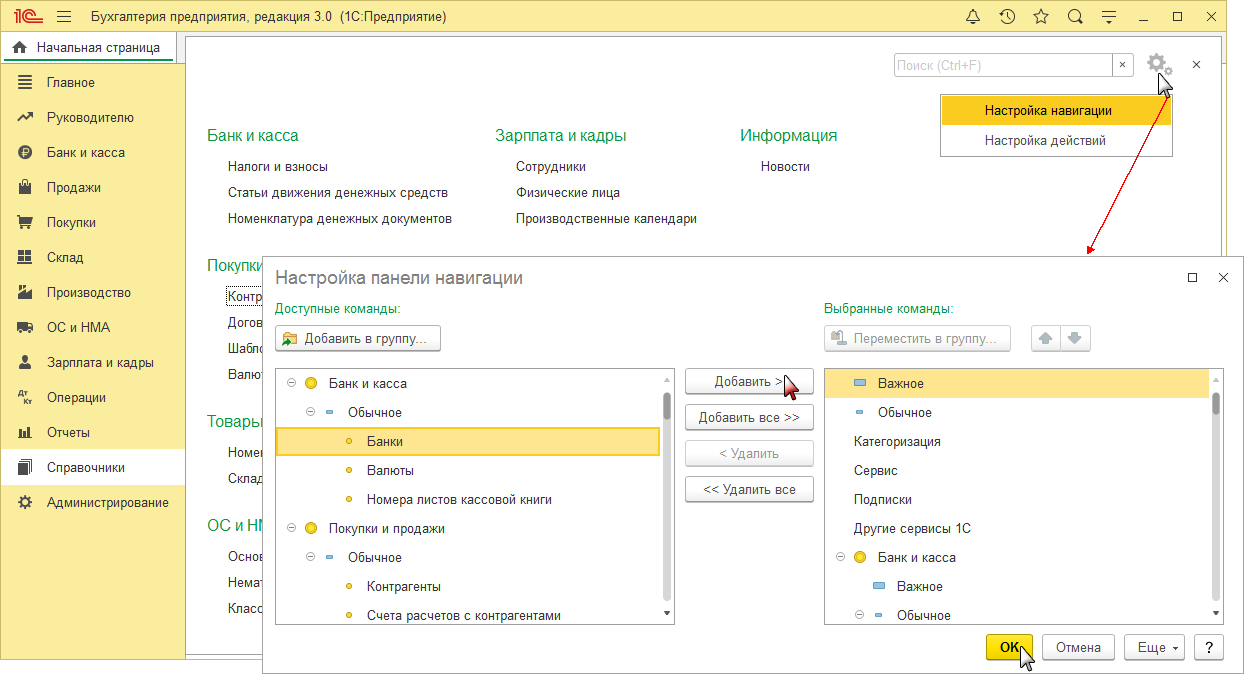Screen dimensions: 1245x676
Task: Open help with the ? button
Action: click(x=1209, y=647)
